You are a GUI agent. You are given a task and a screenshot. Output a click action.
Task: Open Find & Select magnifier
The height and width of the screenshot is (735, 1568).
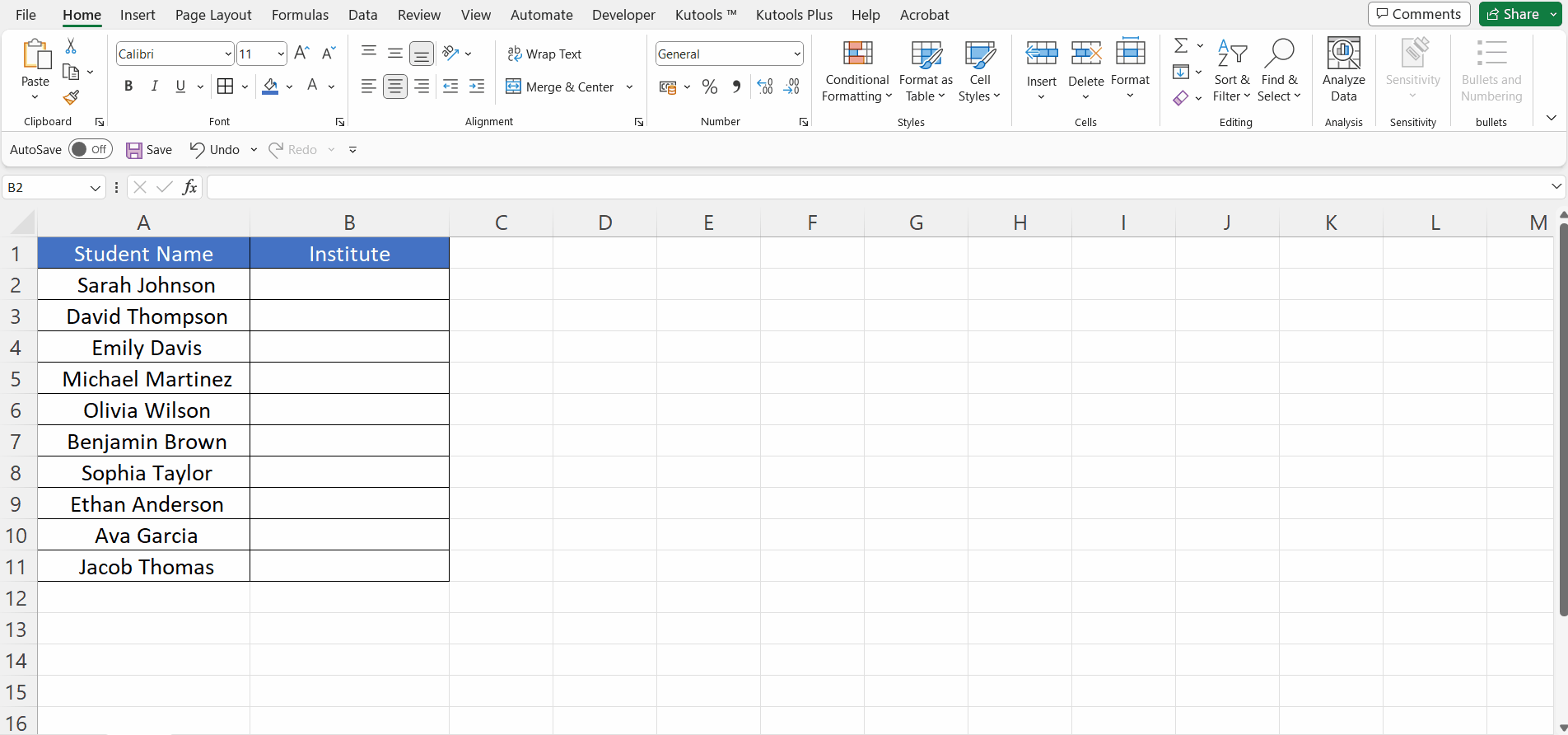pos(1279,72)
